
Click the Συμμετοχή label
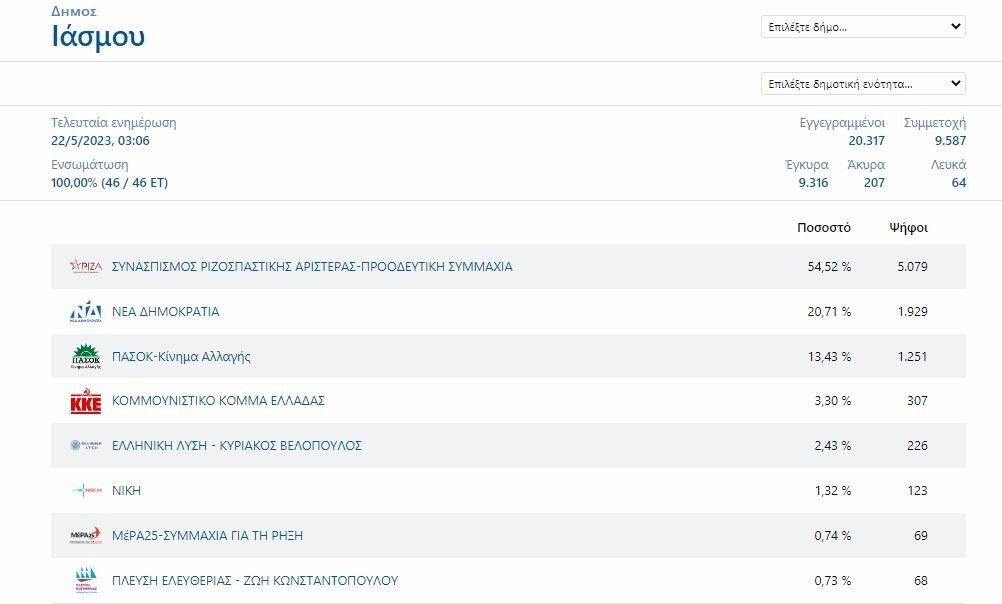935,123
